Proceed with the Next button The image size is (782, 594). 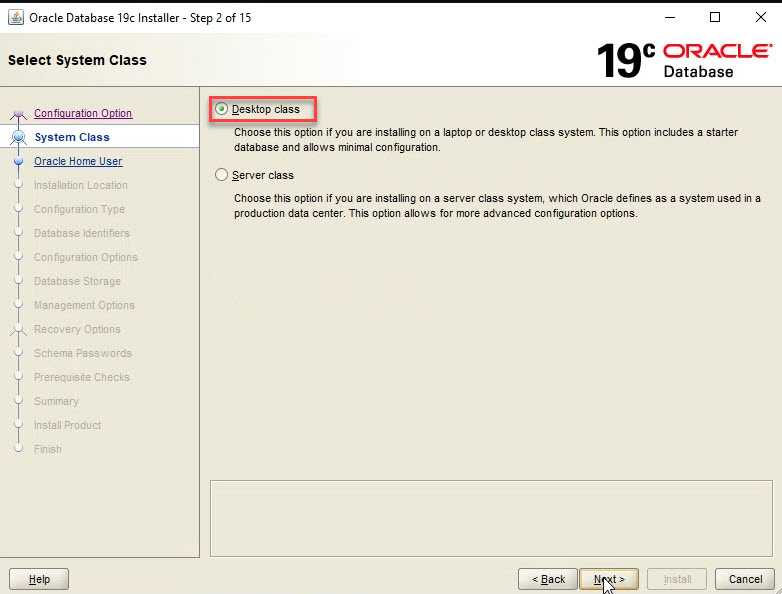pyautogui.click(x=609, y=579)
